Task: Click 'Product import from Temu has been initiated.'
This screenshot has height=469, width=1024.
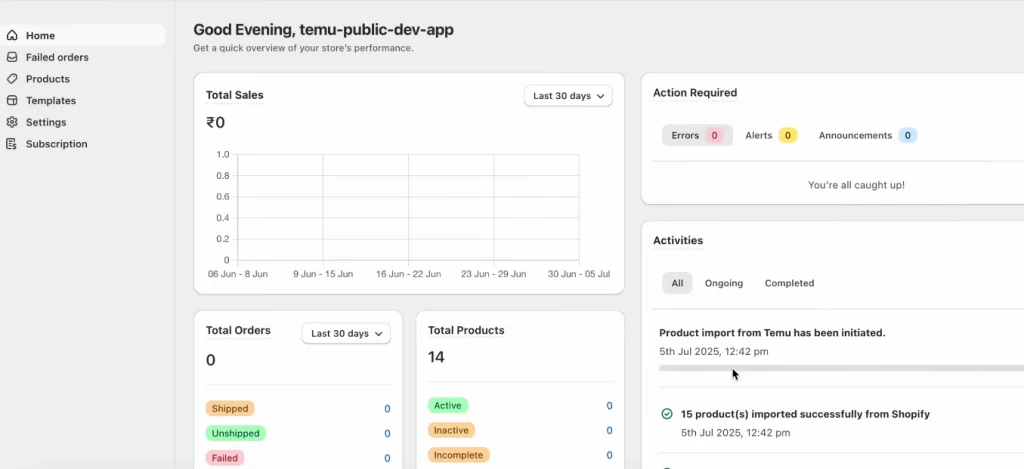Action: point(772,332)
